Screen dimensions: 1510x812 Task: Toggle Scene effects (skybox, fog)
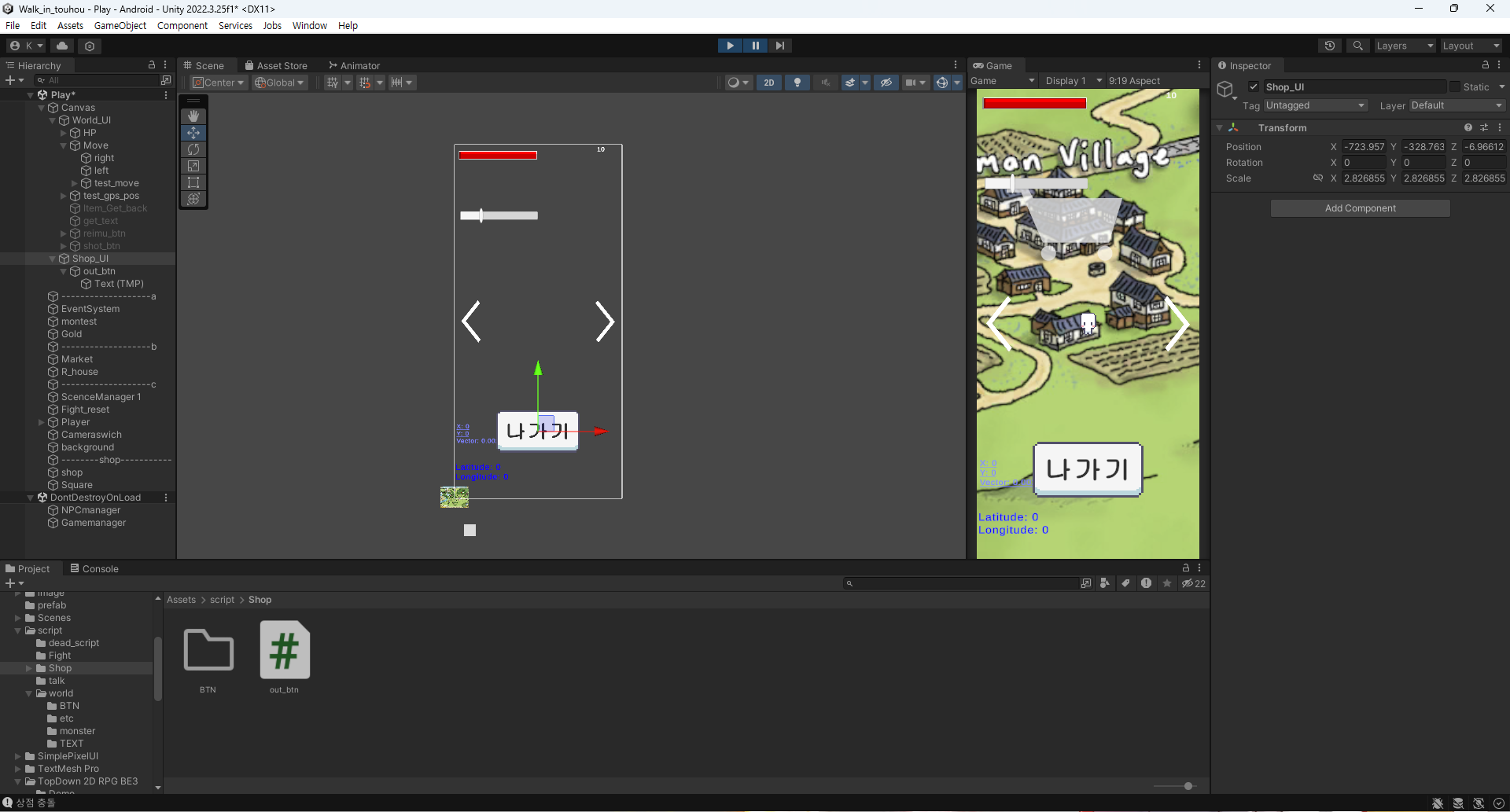850,83
